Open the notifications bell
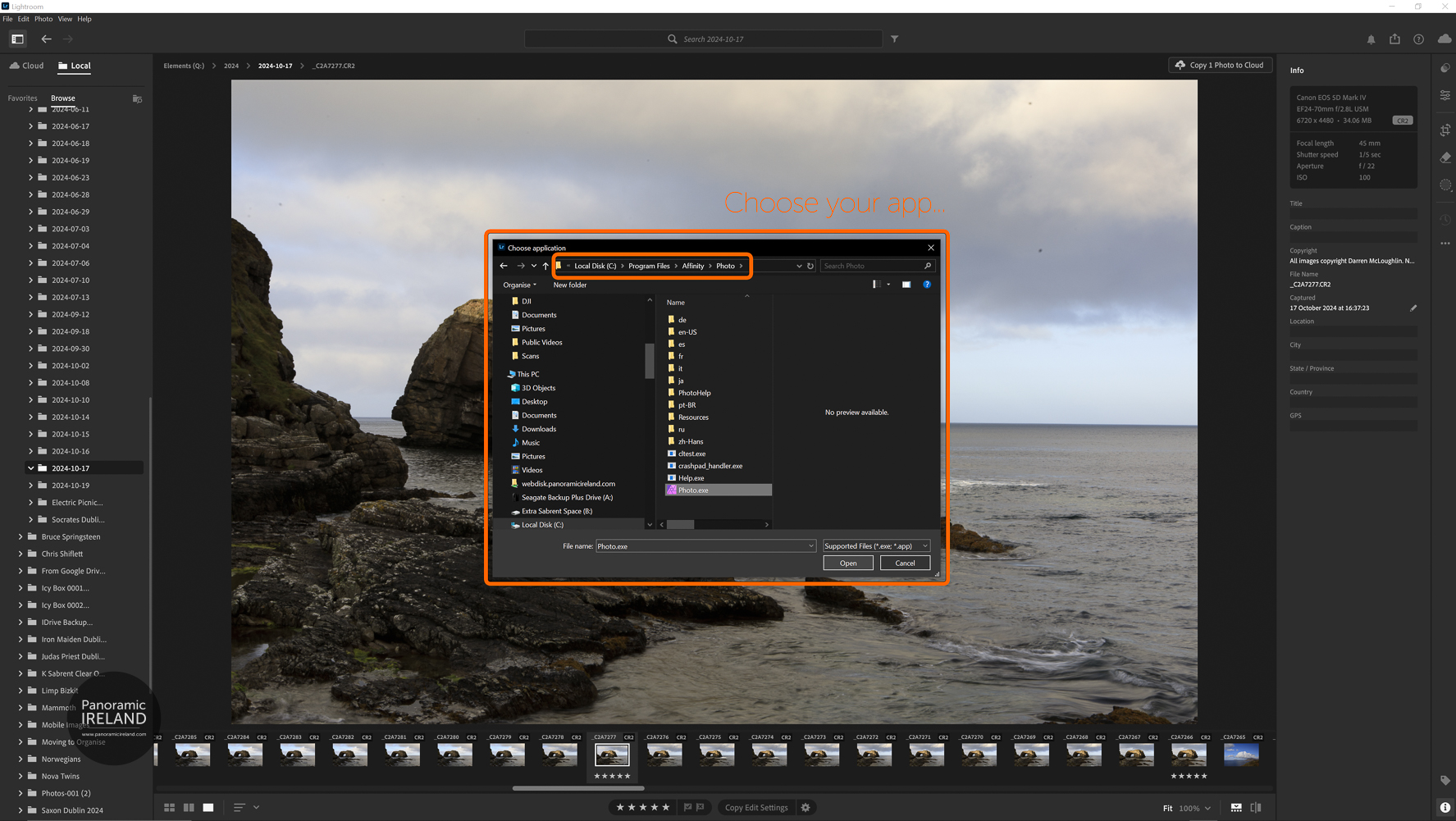Viewport: 1456px width, 821px height. point(1371,39)
